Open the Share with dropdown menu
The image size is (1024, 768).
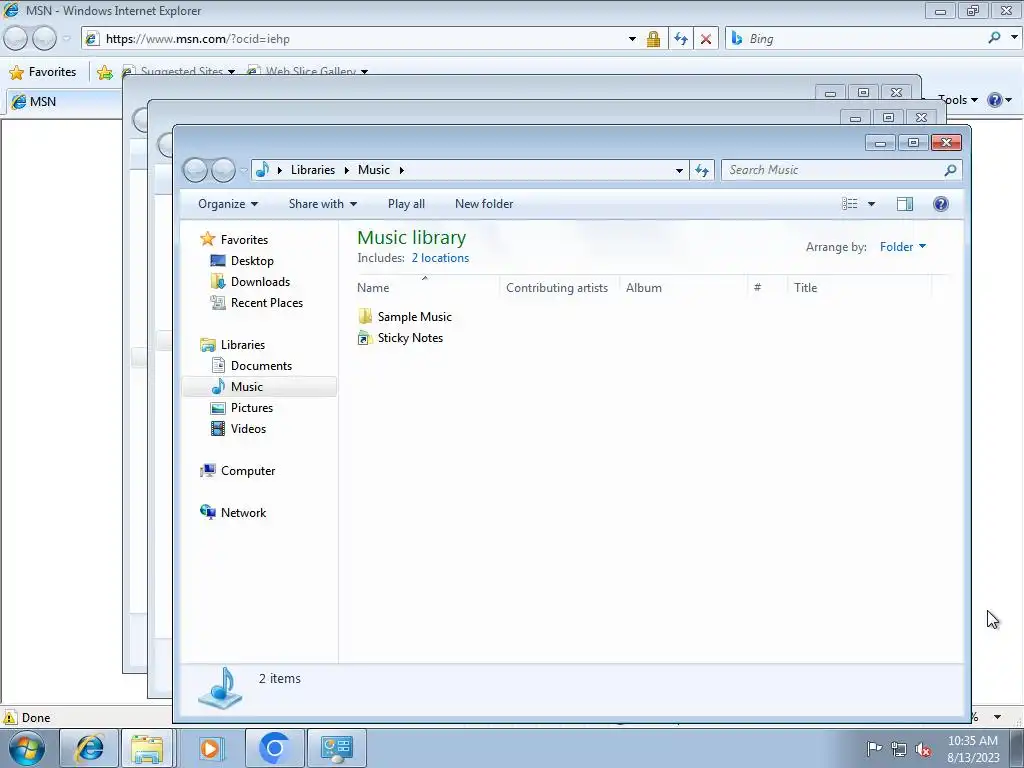click(x=323, y=204)
